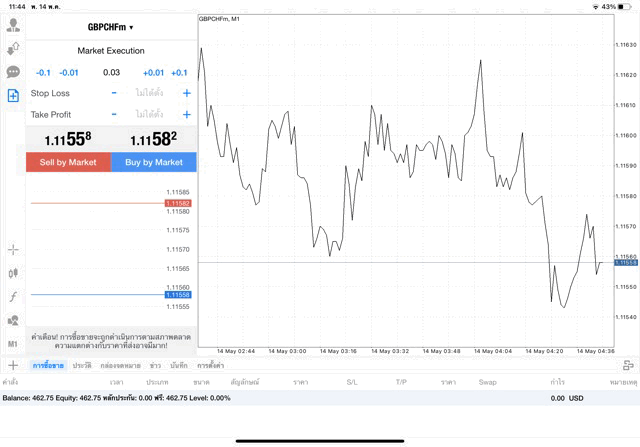Decrease the Take Profit value with minus
This screenshot has width=640, height=447.
tap(114, 115)
